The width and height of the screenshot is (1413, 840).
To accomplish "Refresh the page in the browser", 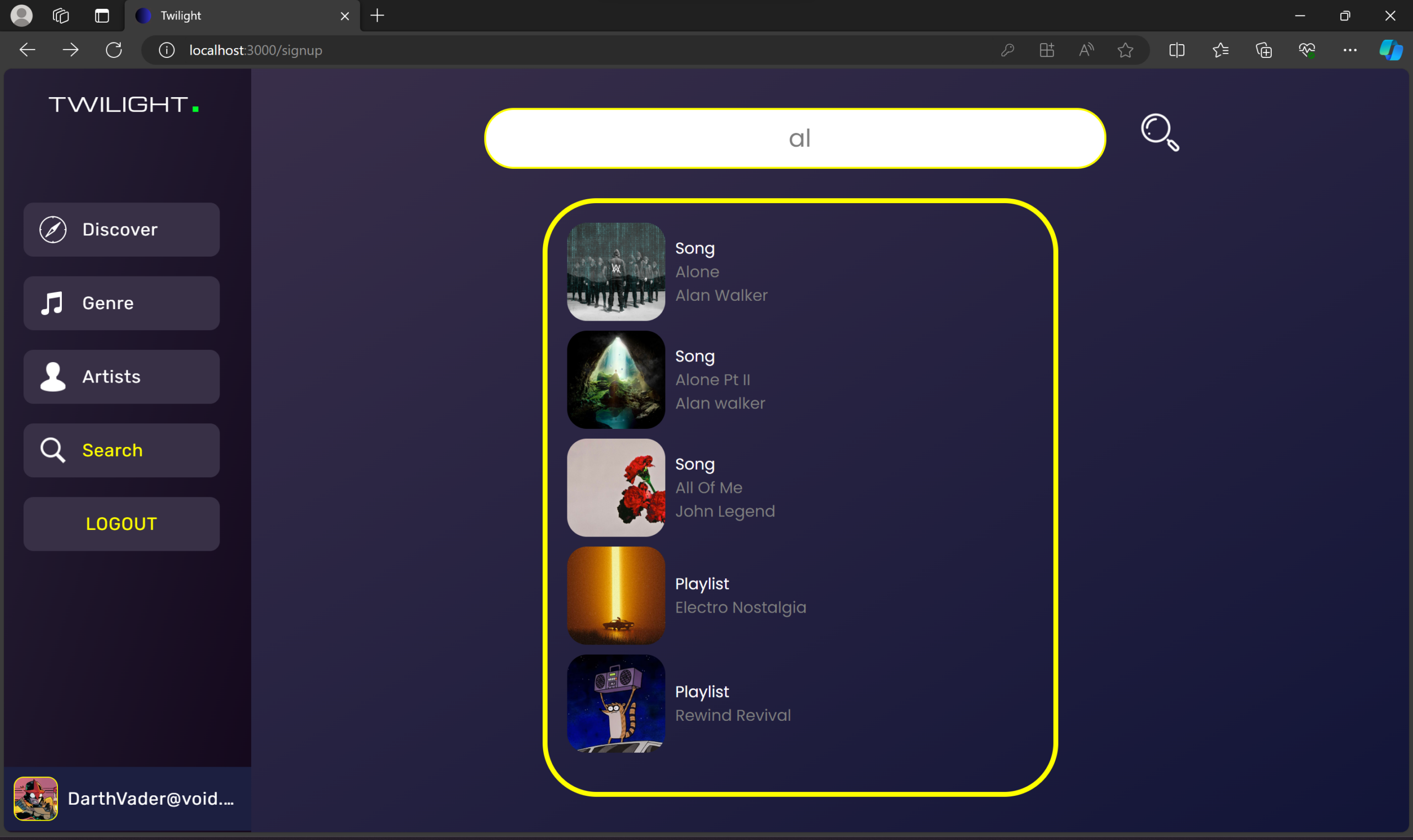I will pos(114,50).
